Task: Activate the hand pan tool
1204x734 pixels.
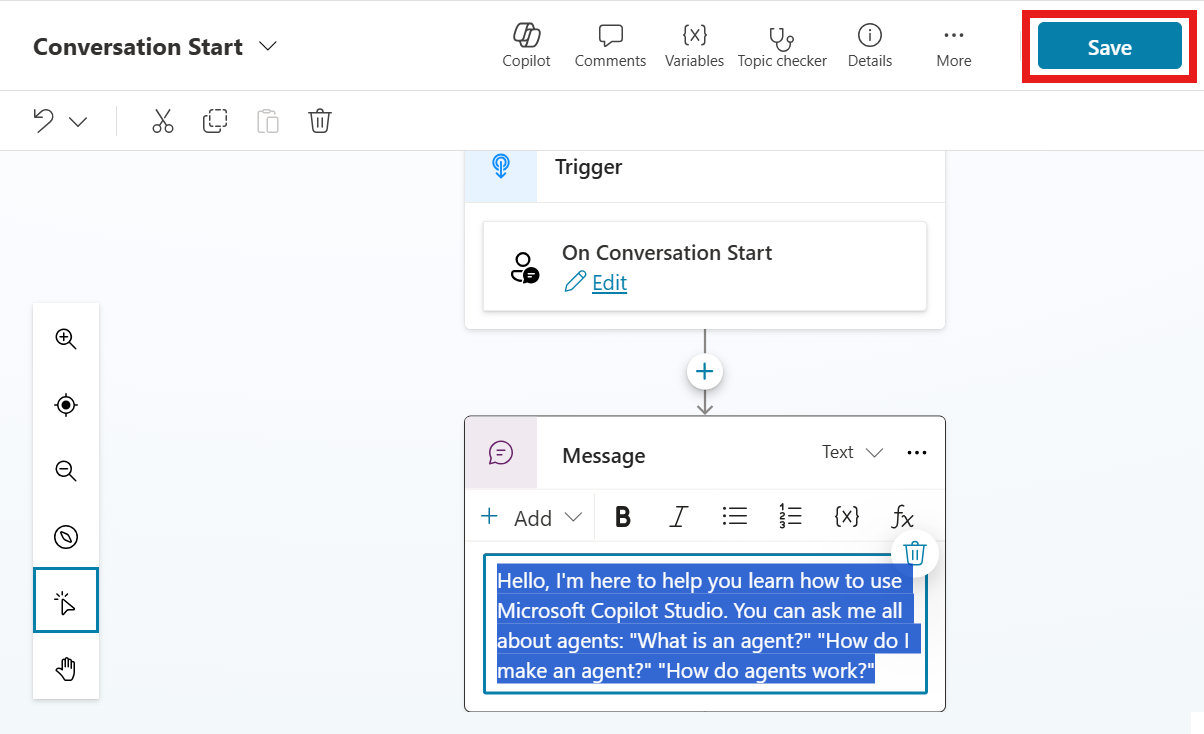Action: (66, 668)
